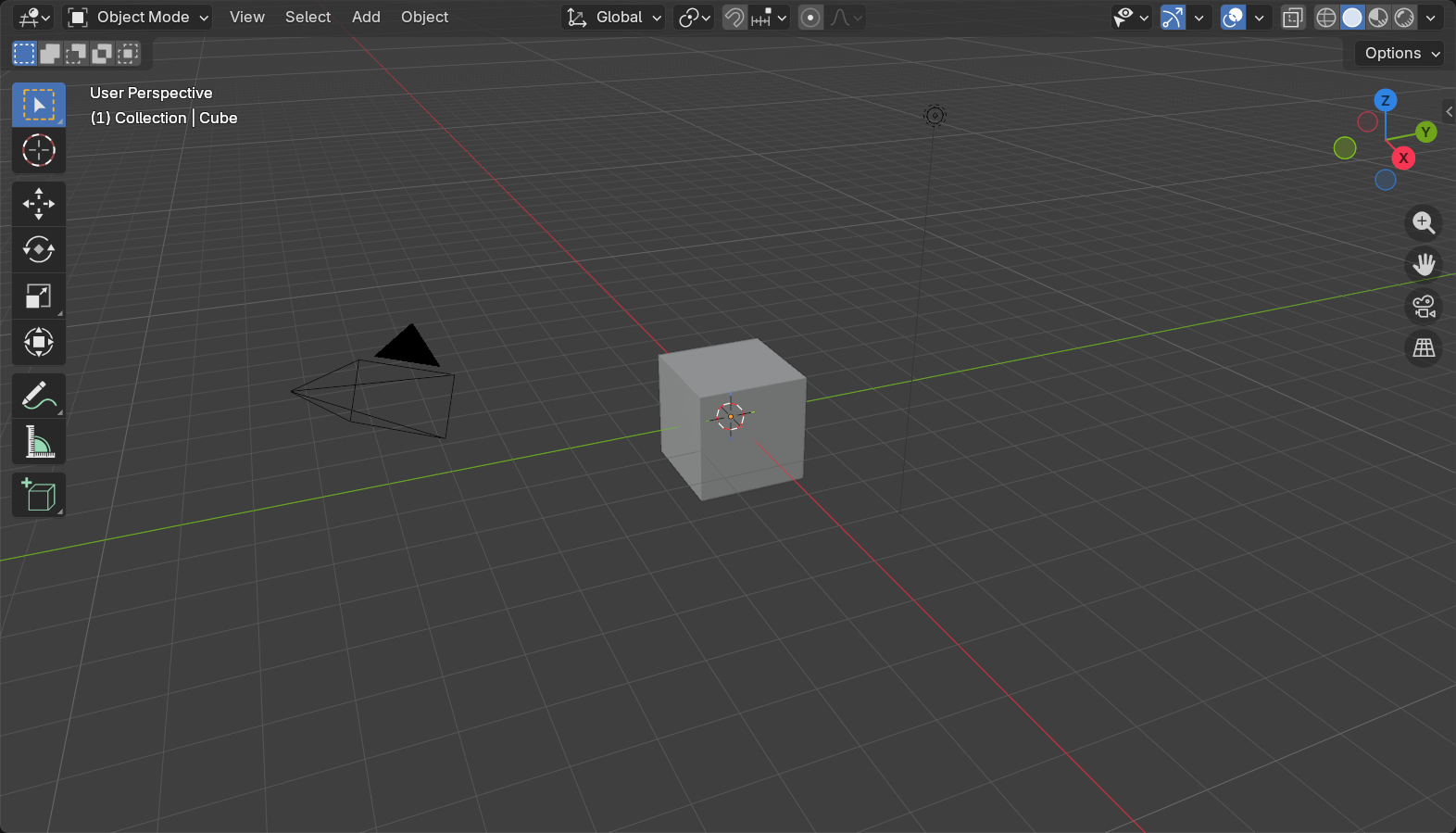Screen dimensions: 1456x833
Task: Switch perspective/orthographic with grid icon
Action: click(x=1424, y=347)
